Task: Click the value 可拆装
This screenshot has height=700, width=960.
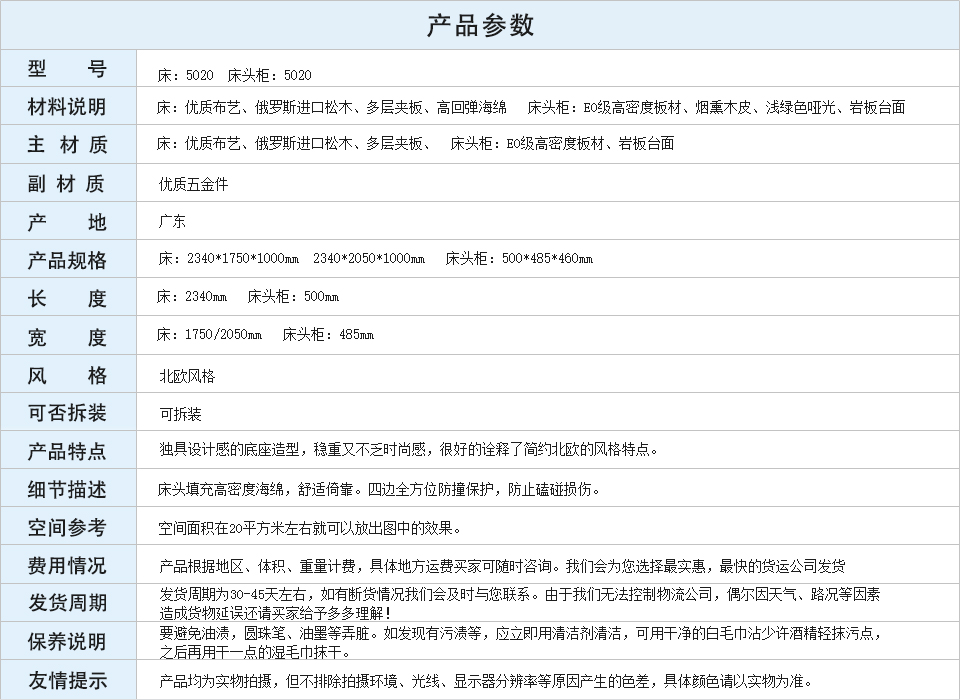Action: click(181, 414)
